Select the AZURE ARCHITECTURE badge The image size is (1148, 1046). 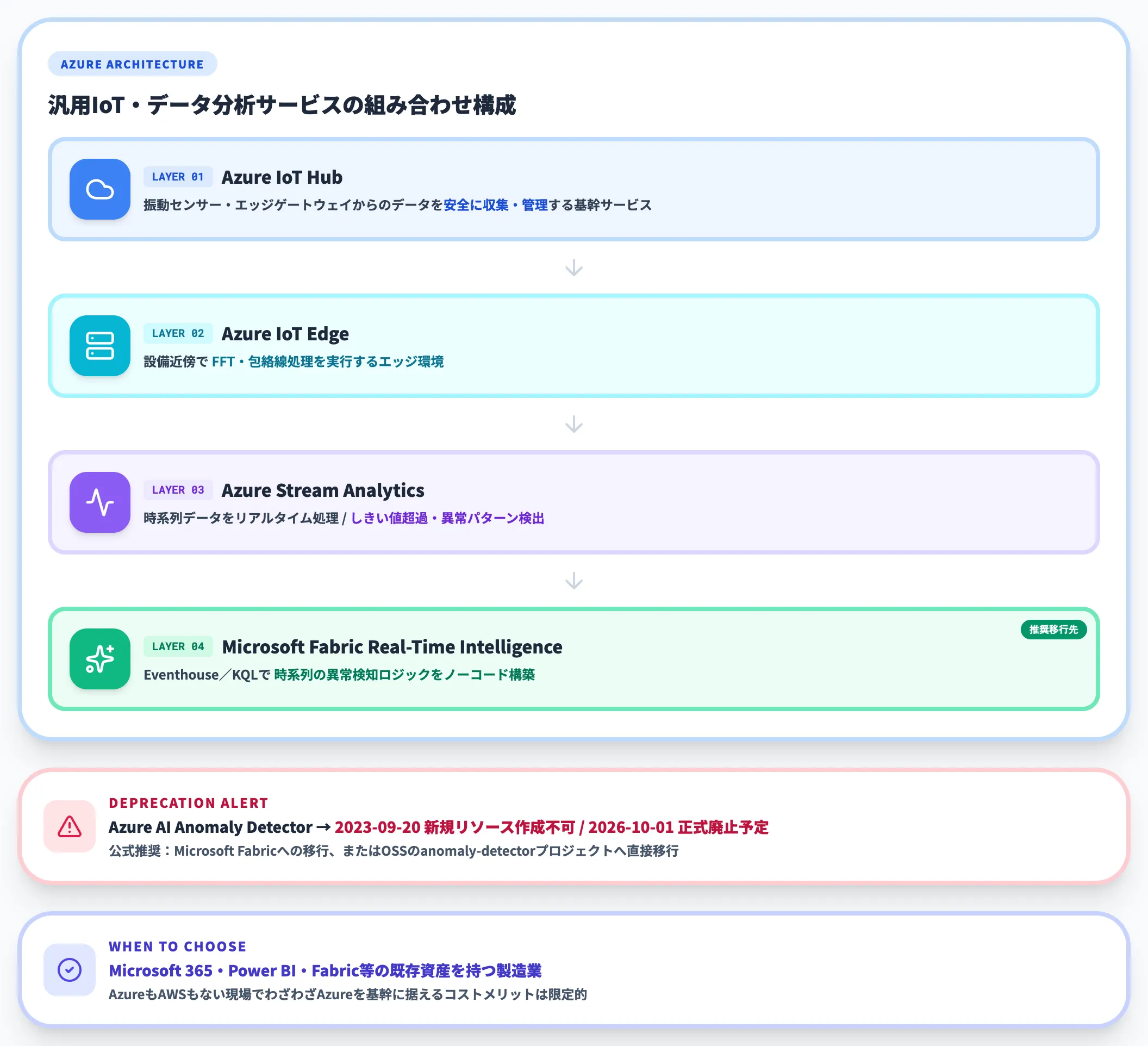(132, 64)
